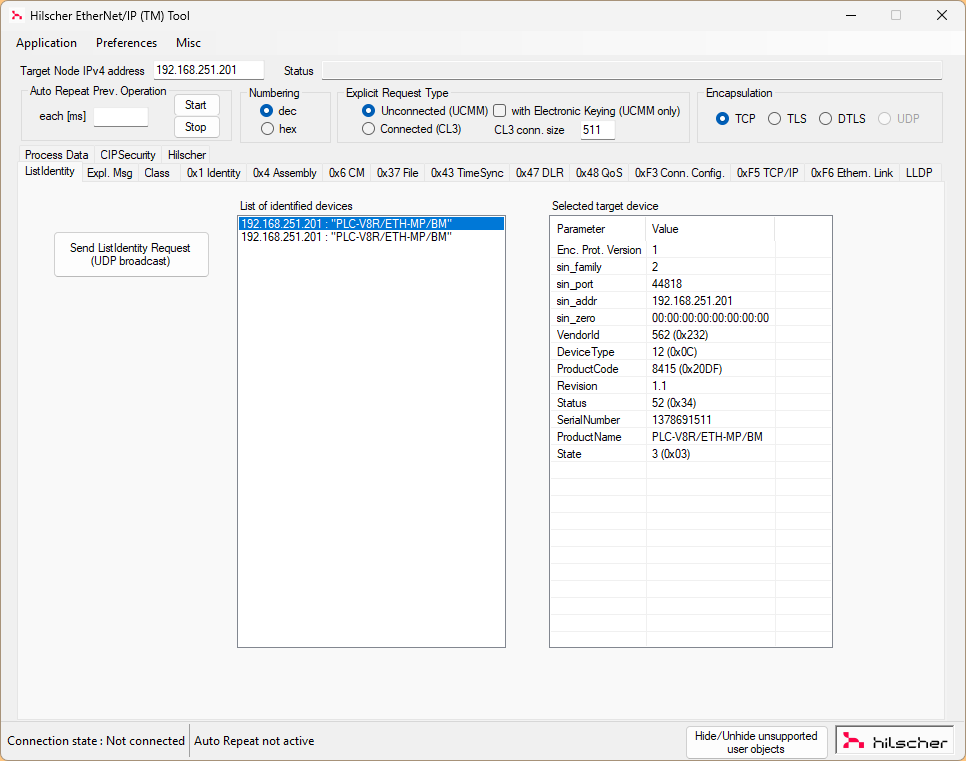966x761 pixels.
Task: Select the ListIdentity tab
Action: [49, 171]
